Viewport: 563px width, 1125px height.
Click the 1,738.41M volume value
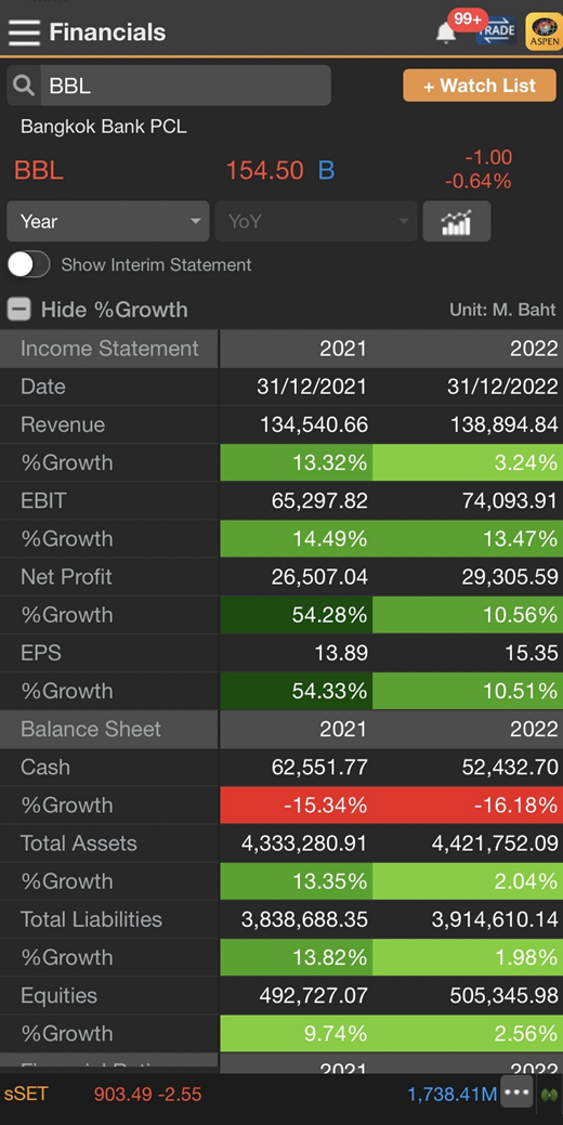[452, 1094]
